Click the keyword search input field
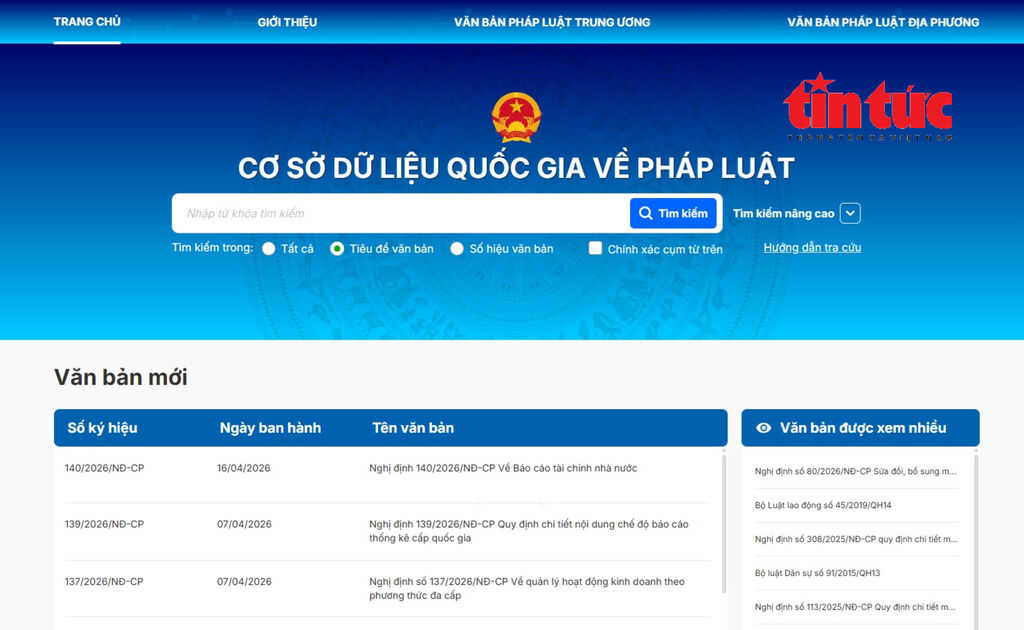Image resolution: width=1024 pixels, height=630 pixels. pos(400,213)
